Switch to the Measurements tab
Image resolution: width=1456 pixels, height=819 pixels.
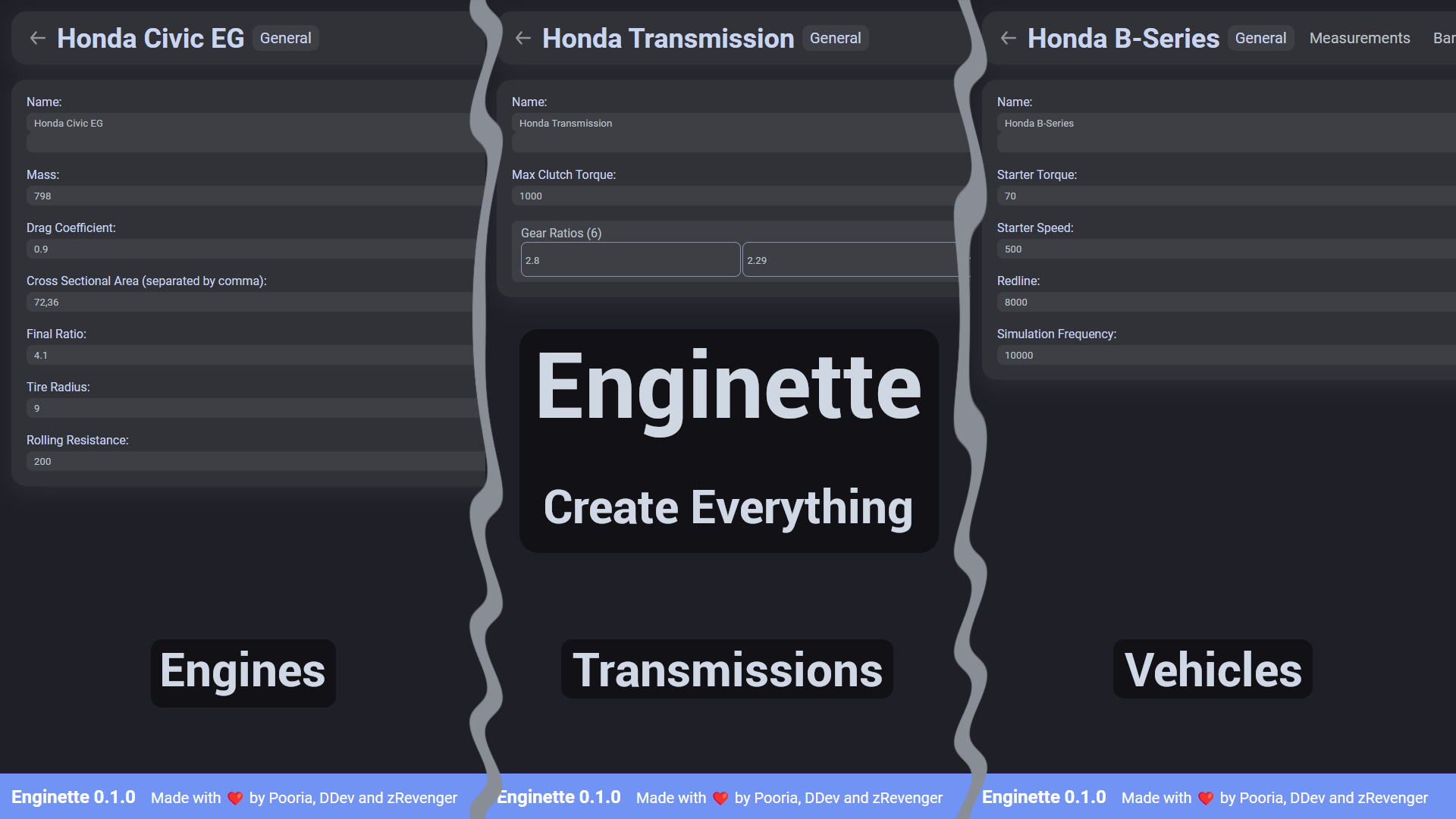pos(1360,38)
